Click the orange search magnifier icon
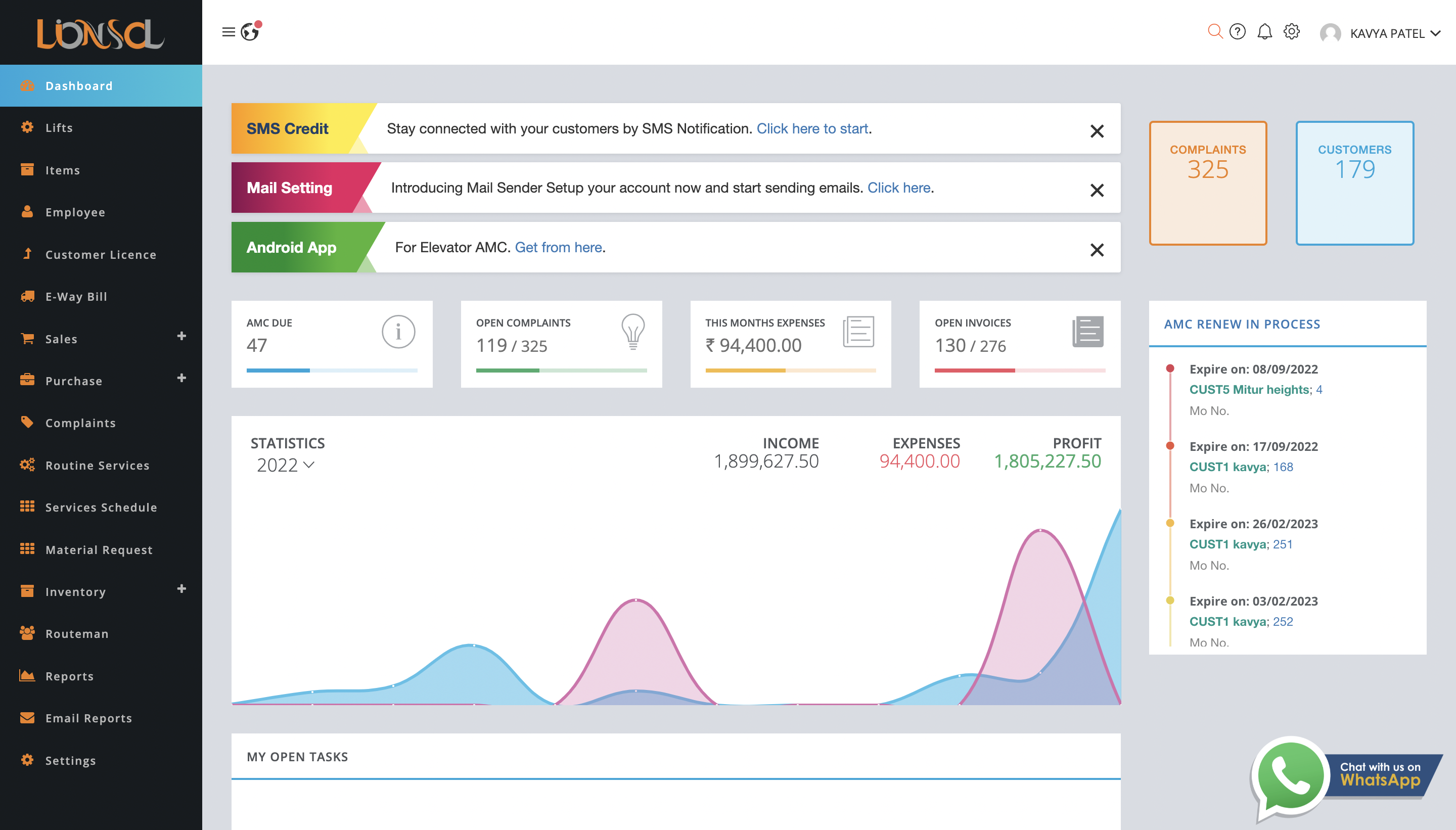The height and width of the screenshot is (830, 1456). 1214,32
